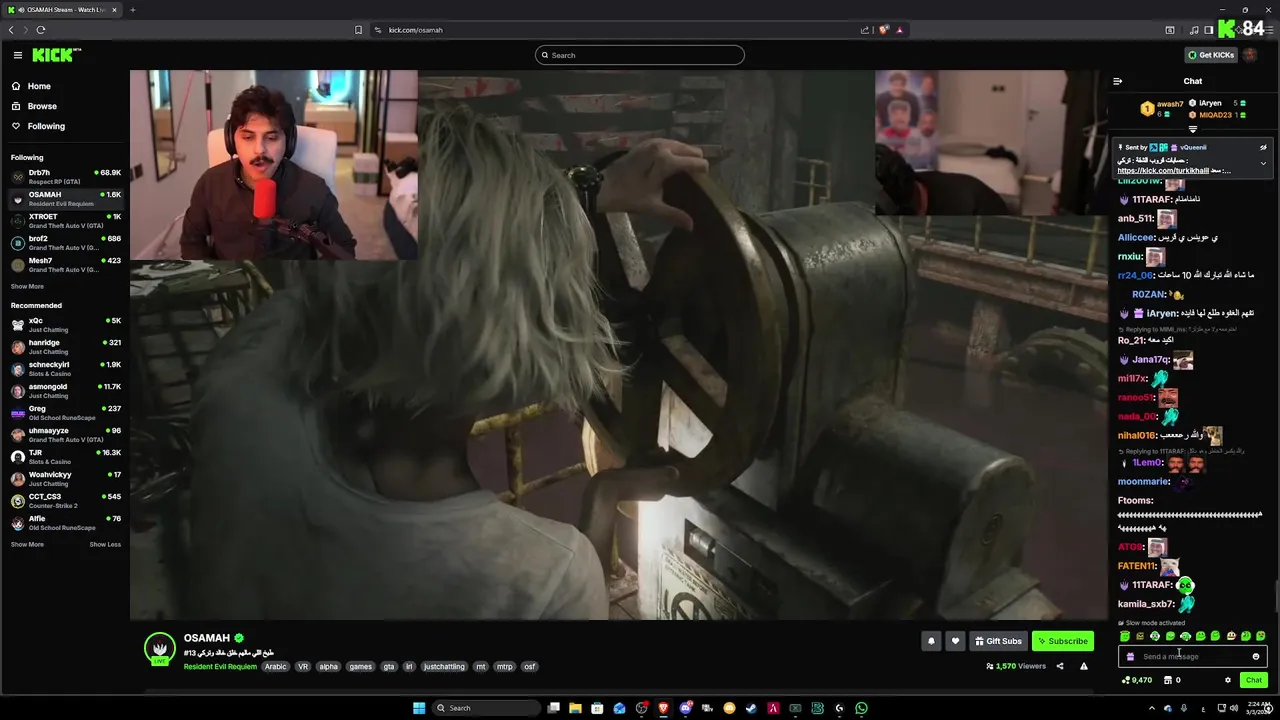The width and height of the screenshot is (1280, 720).
Task: Go to Home in sidebar
Action: point(39,86)
